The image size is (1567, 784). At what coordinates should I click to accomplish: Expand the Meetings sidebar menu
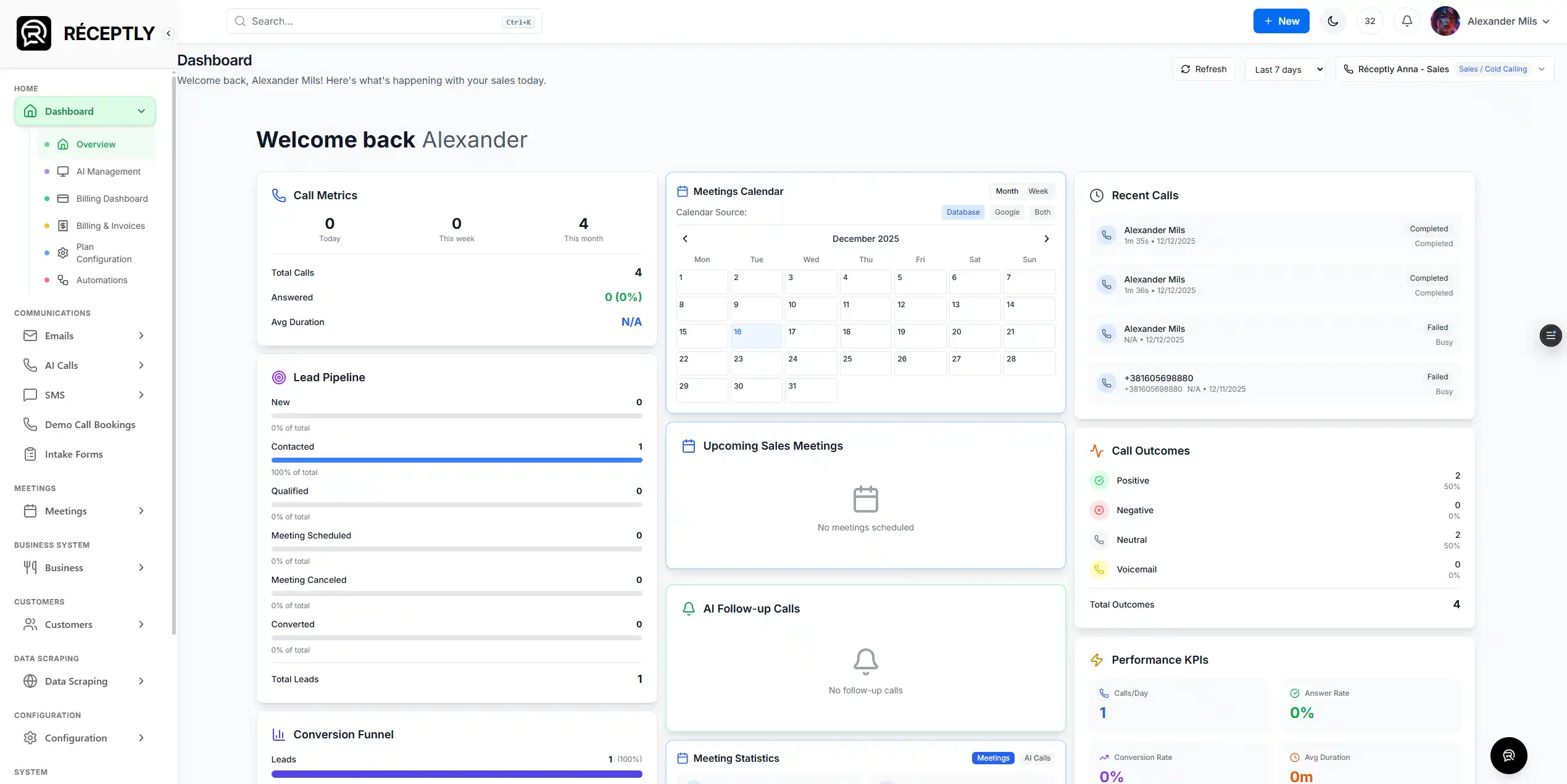pyautogui.click(x=85, y=511)
